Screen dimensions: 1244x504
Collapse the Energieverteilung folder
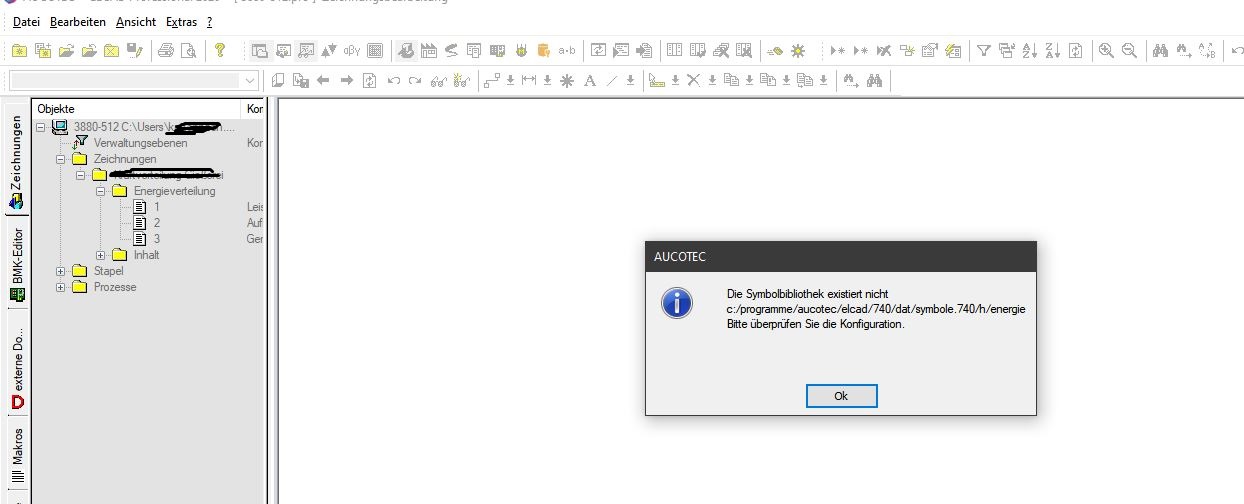coord(101,191)
